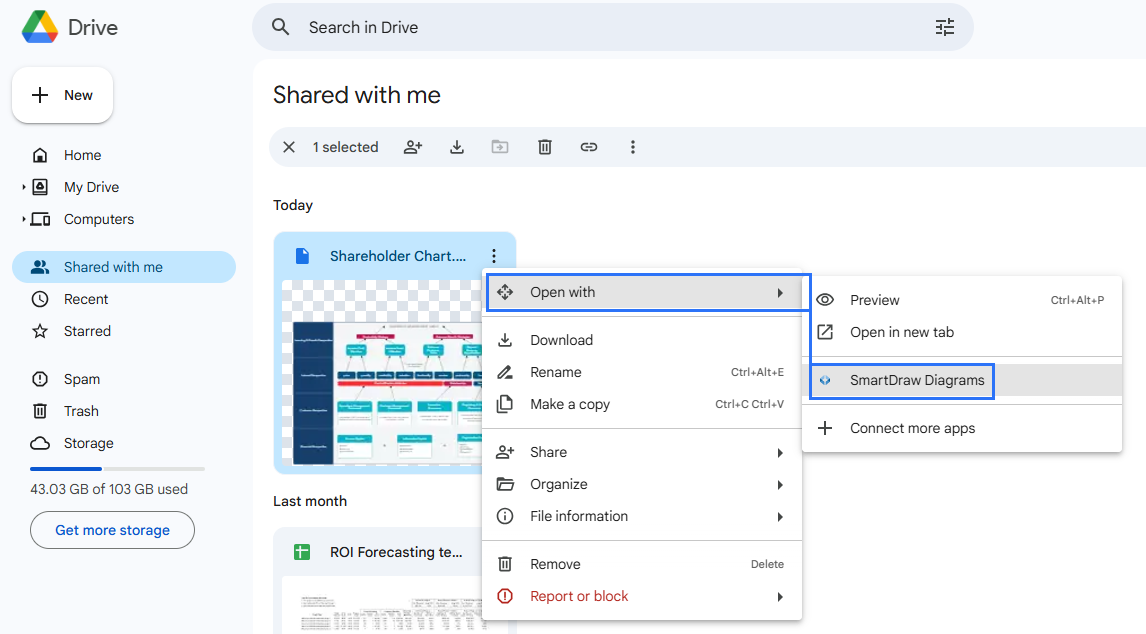Click the Get more storage button
Viewport: 1146px width, 634px height.
112,530
